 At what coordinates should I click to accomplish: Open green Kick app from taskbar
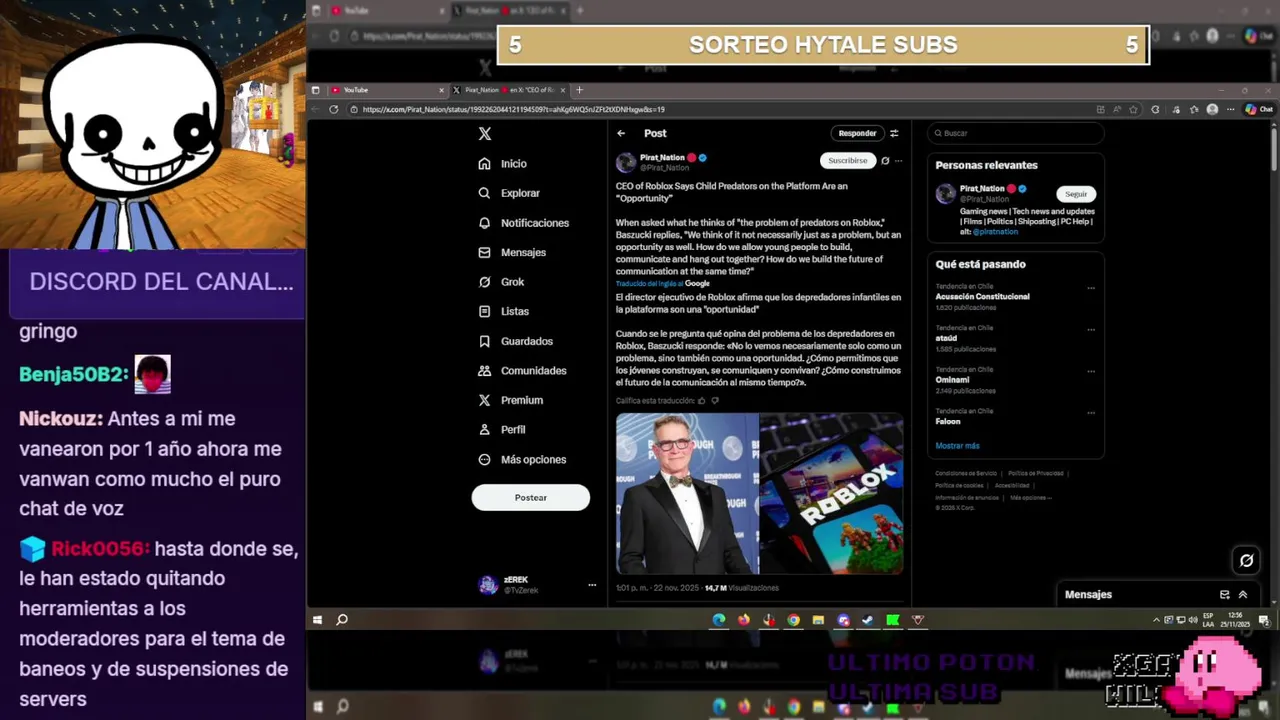[x=893, y=620]
